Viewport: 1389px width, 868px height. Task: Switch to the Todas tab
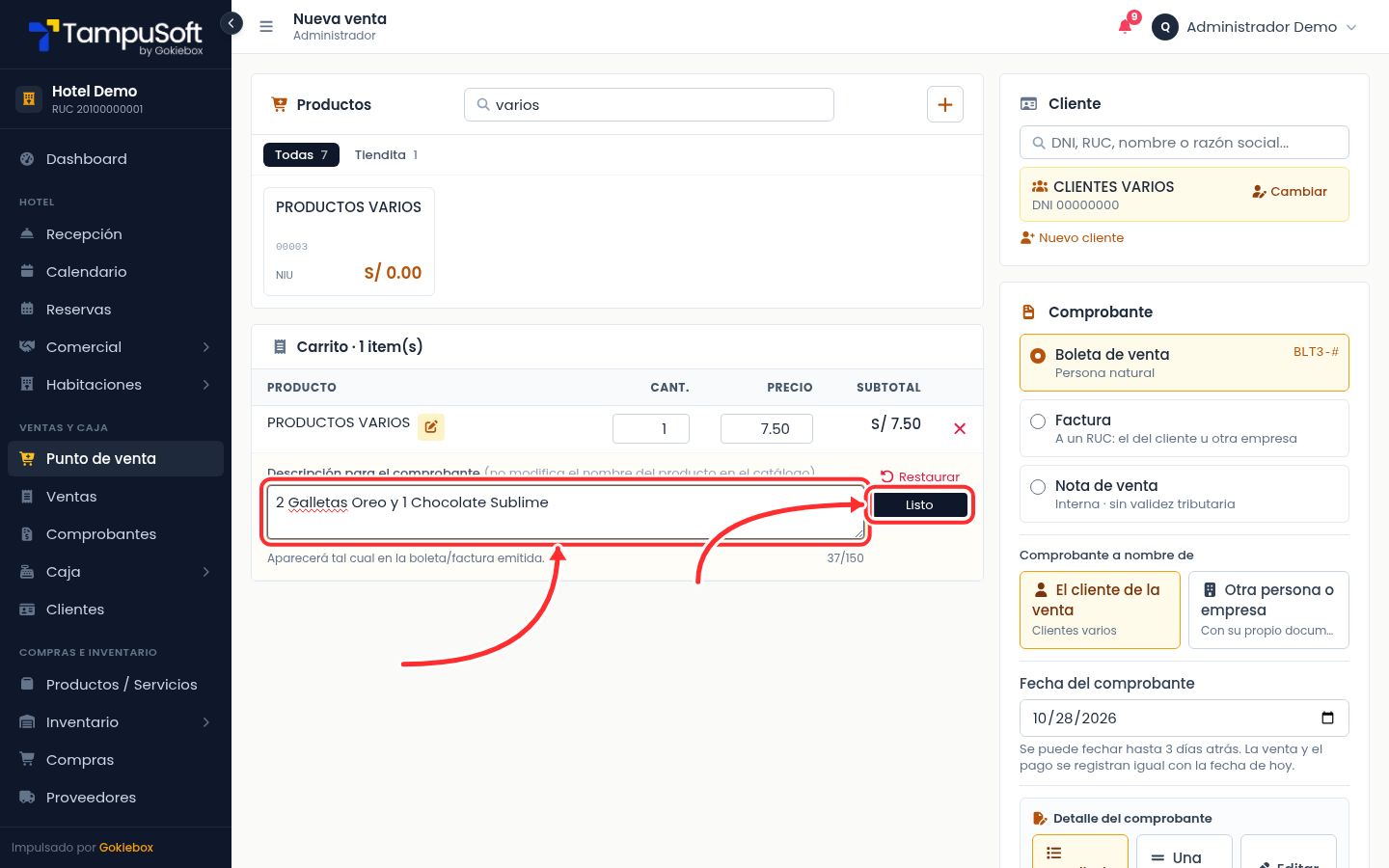(301, 154)
